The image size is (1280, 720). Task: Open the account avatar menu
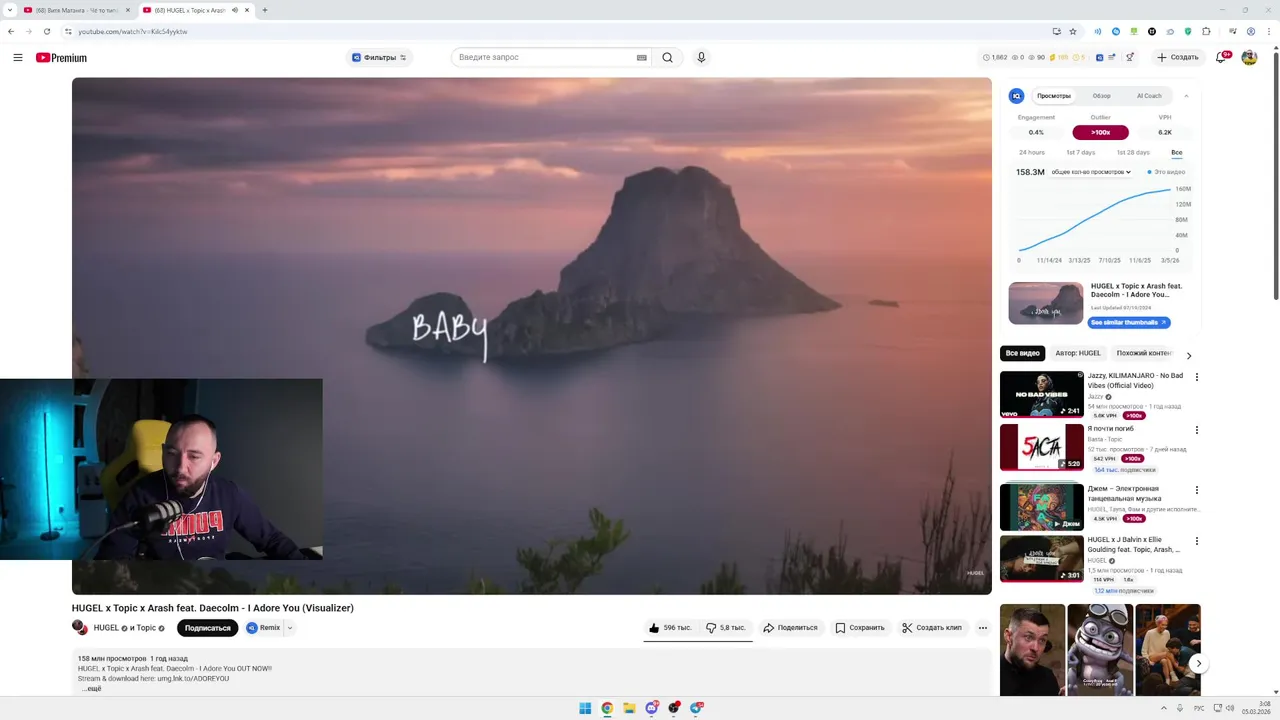click(x=1249, y=58)
